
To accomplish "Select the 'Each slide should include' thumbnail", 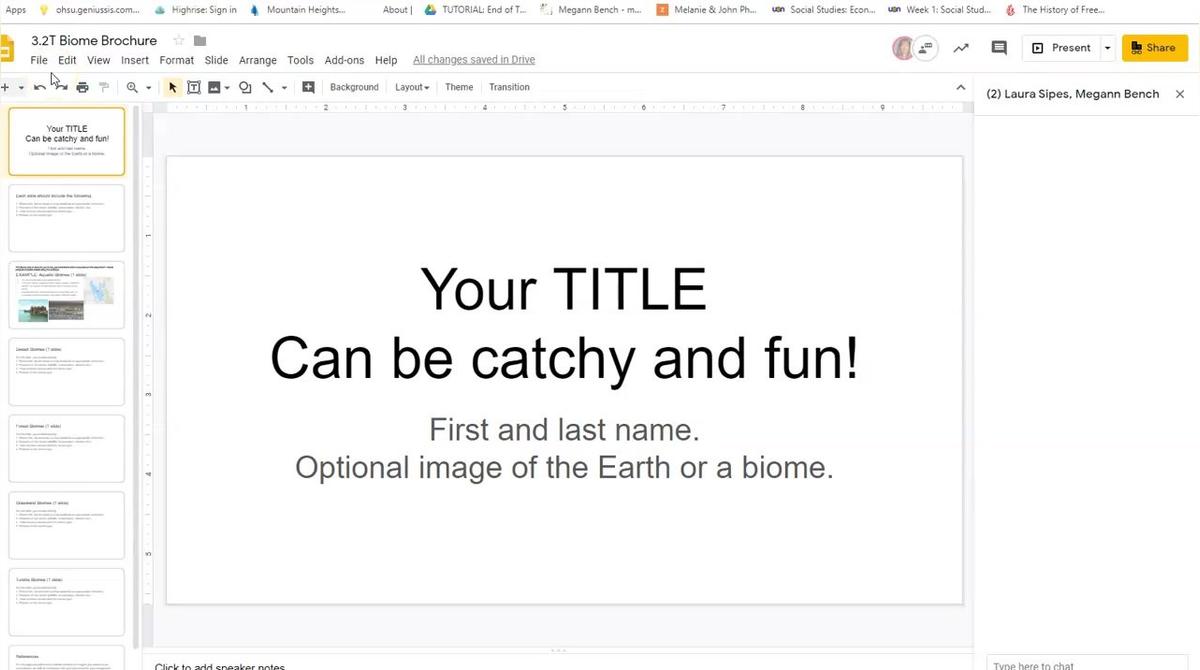I will pyautogui.click(x=67, y=218).
